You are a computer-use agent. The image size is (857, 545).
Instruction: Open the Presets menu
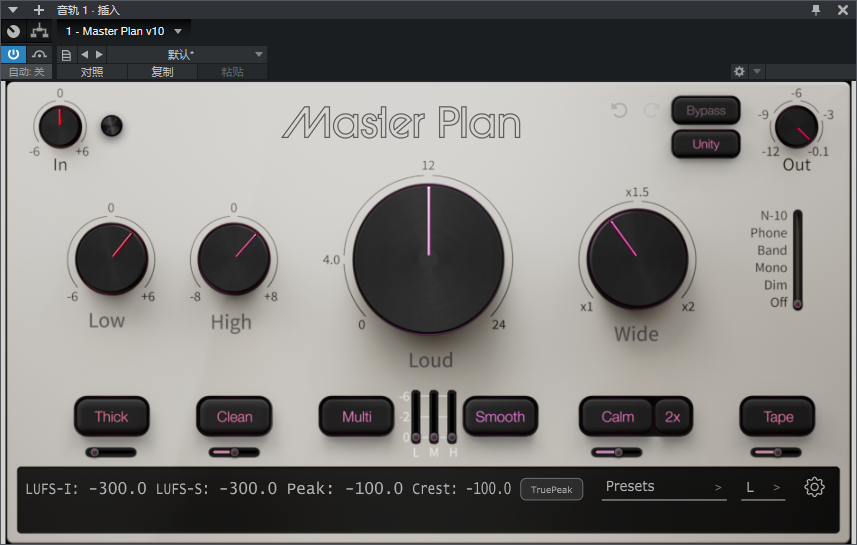(664, 487)
